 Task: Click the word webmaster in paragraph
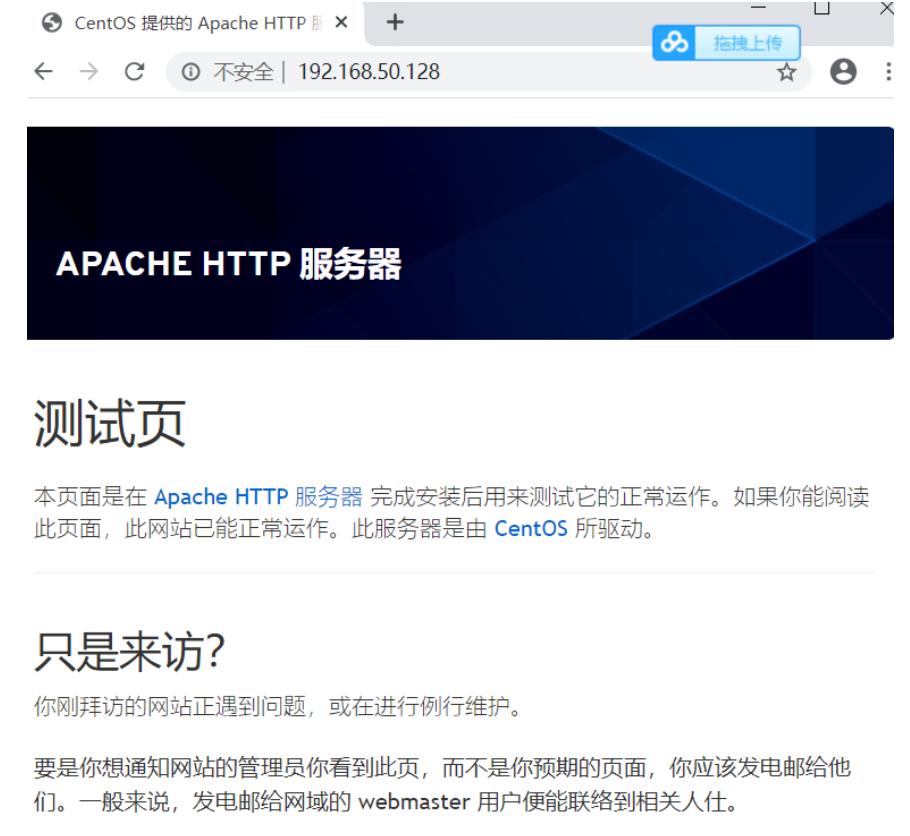click(x=414, y=802)
